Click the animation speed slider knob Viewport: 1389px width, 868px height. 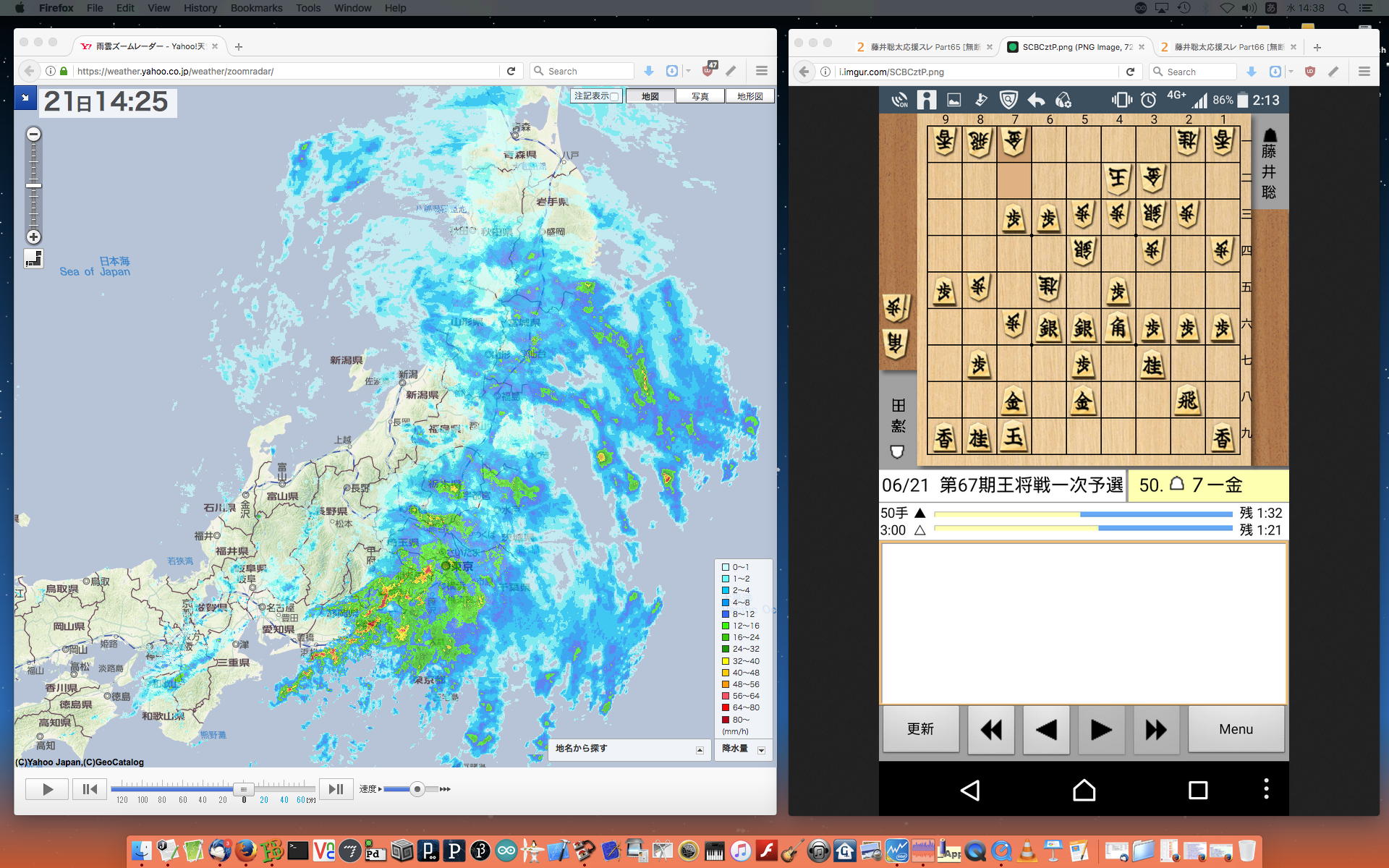pos(417,789)
